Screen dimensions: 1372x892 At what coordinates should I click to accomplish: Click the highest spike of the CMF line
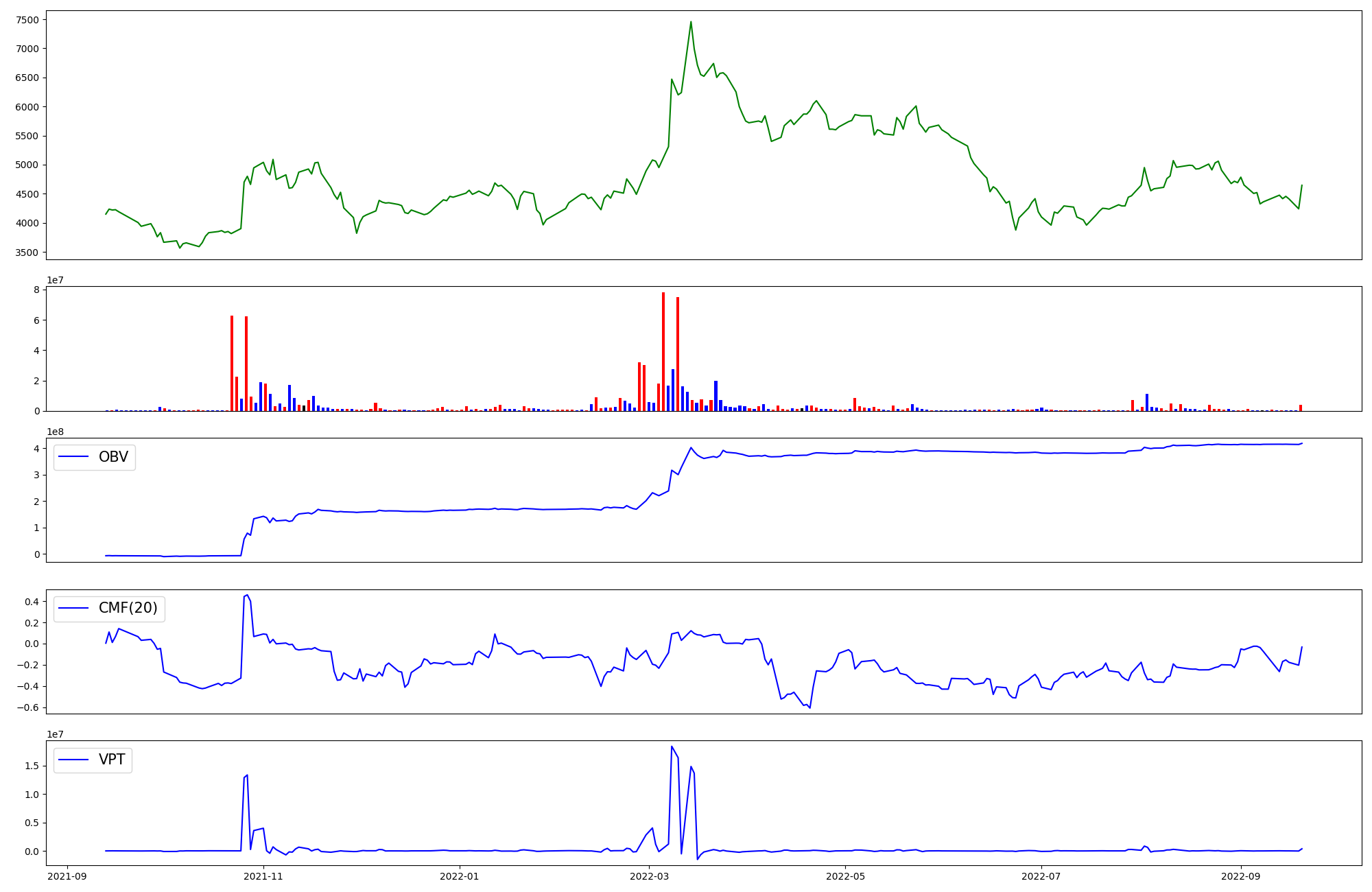tap(247, 595)
